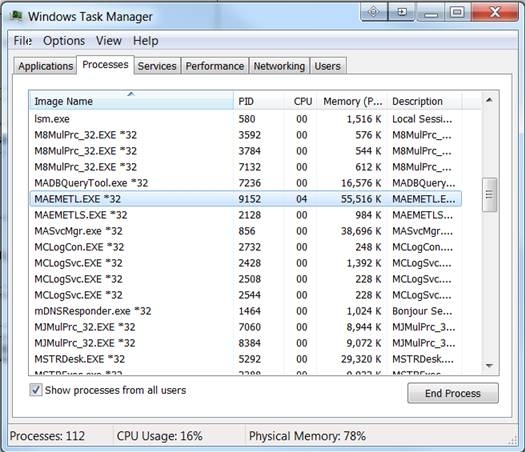The width and height of the screenshot is (525, 452).
Task: Switch to the Services tab
Action: coord(157,66)
